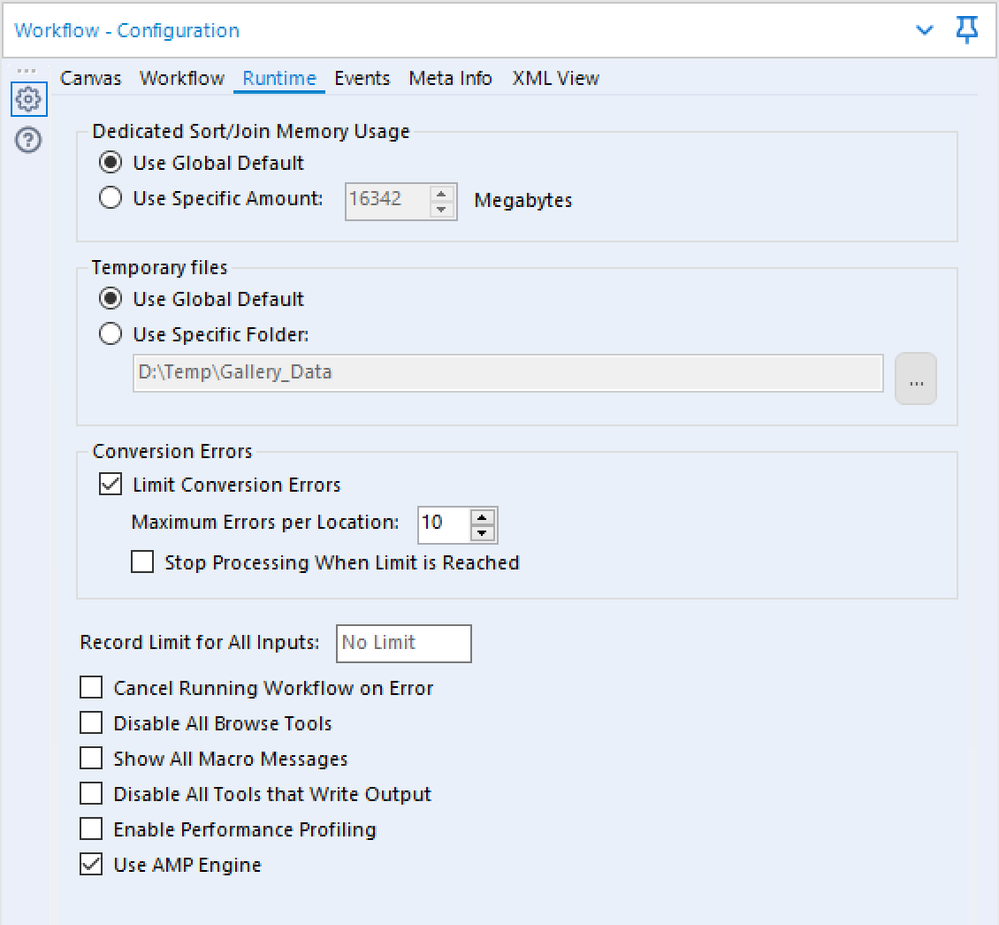
Task: Browse for temporary folder with ellipsis button
Action: [x=915, y=378]
